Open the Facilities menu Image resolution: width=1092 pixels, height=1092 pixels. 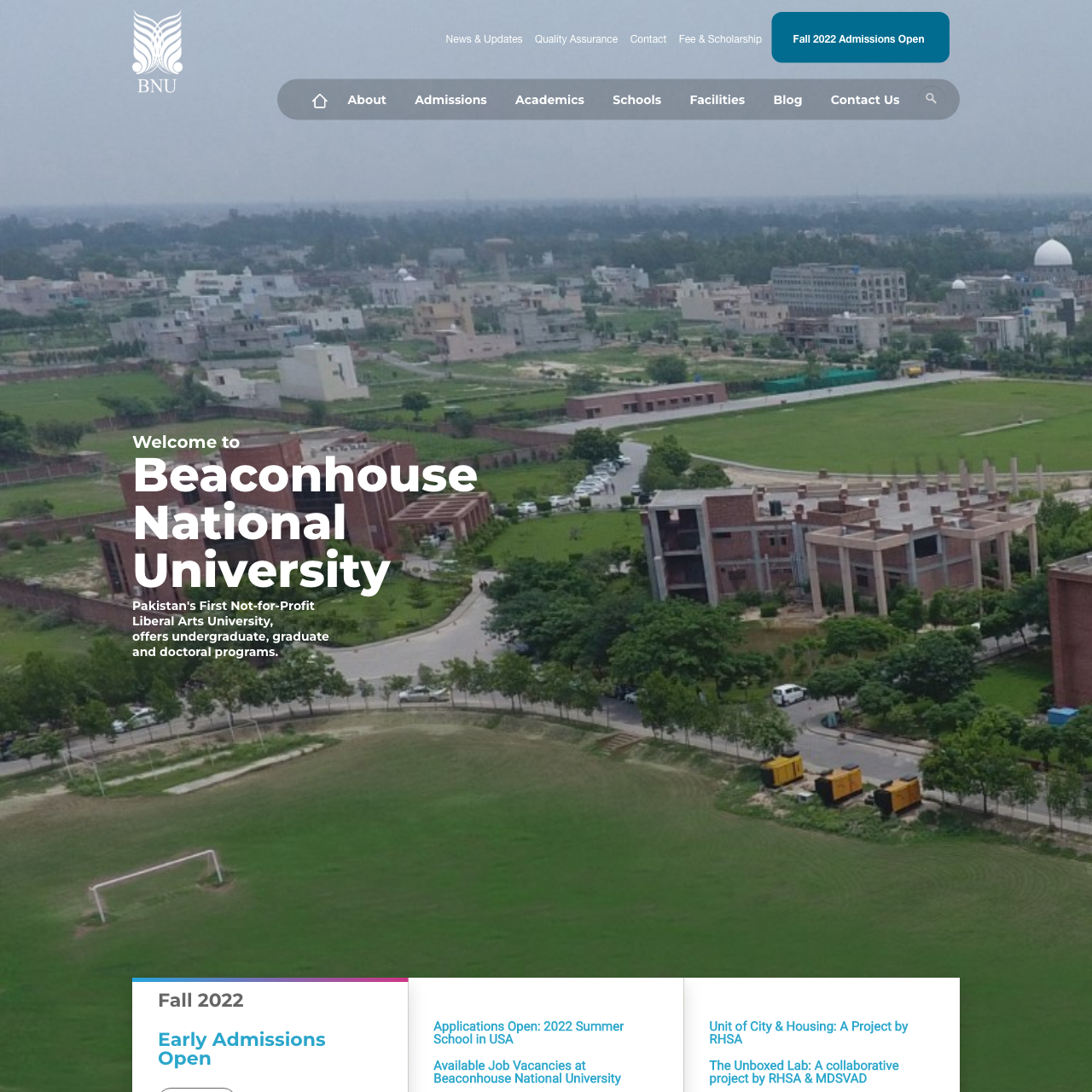717,100
